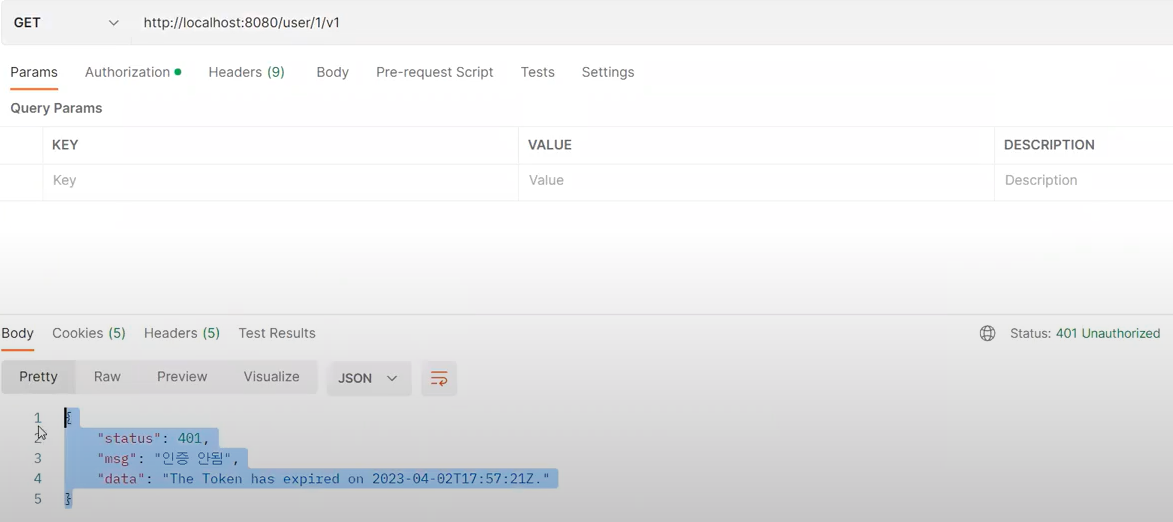Select the Pretty response view

(x=38, y=377)
